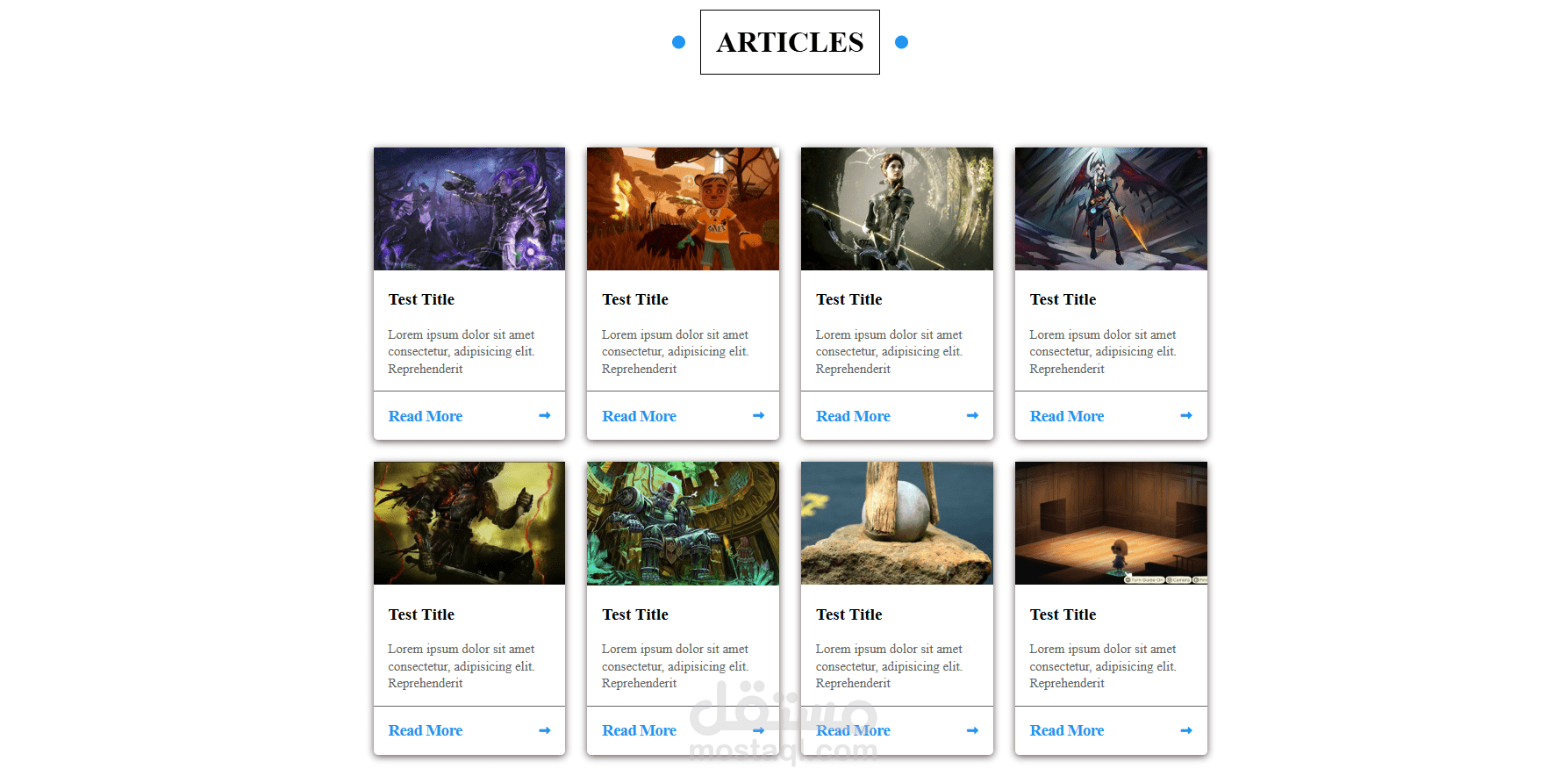Click Read More on dark knight card
Viewport: 1568px width, 783px height.
tap(426, 730)
